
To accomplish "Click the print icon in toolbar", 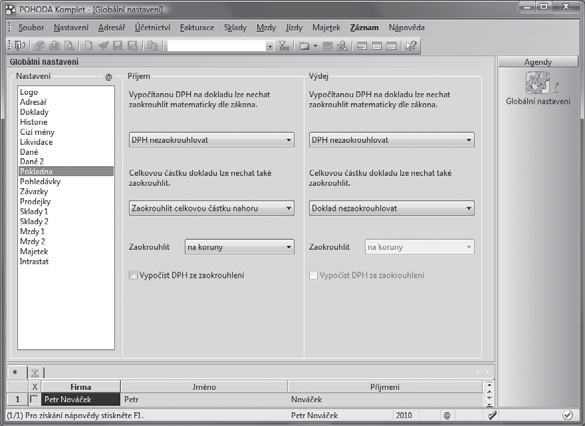I will (x=54, y=46).
